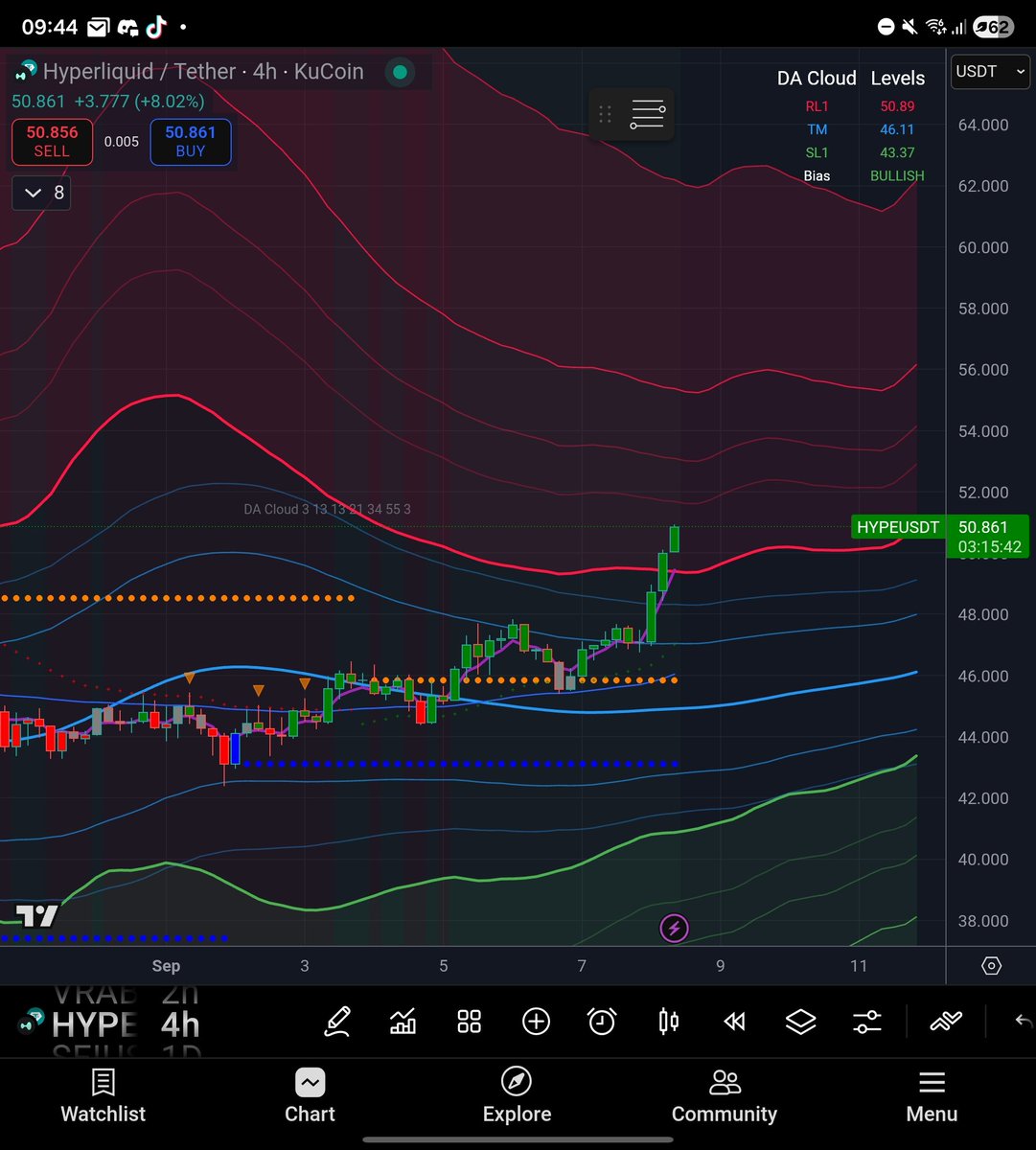Screen dimensions: 1036x1150
Task: Open the object tree layers icon
Action: click(x=800, y=1022)
